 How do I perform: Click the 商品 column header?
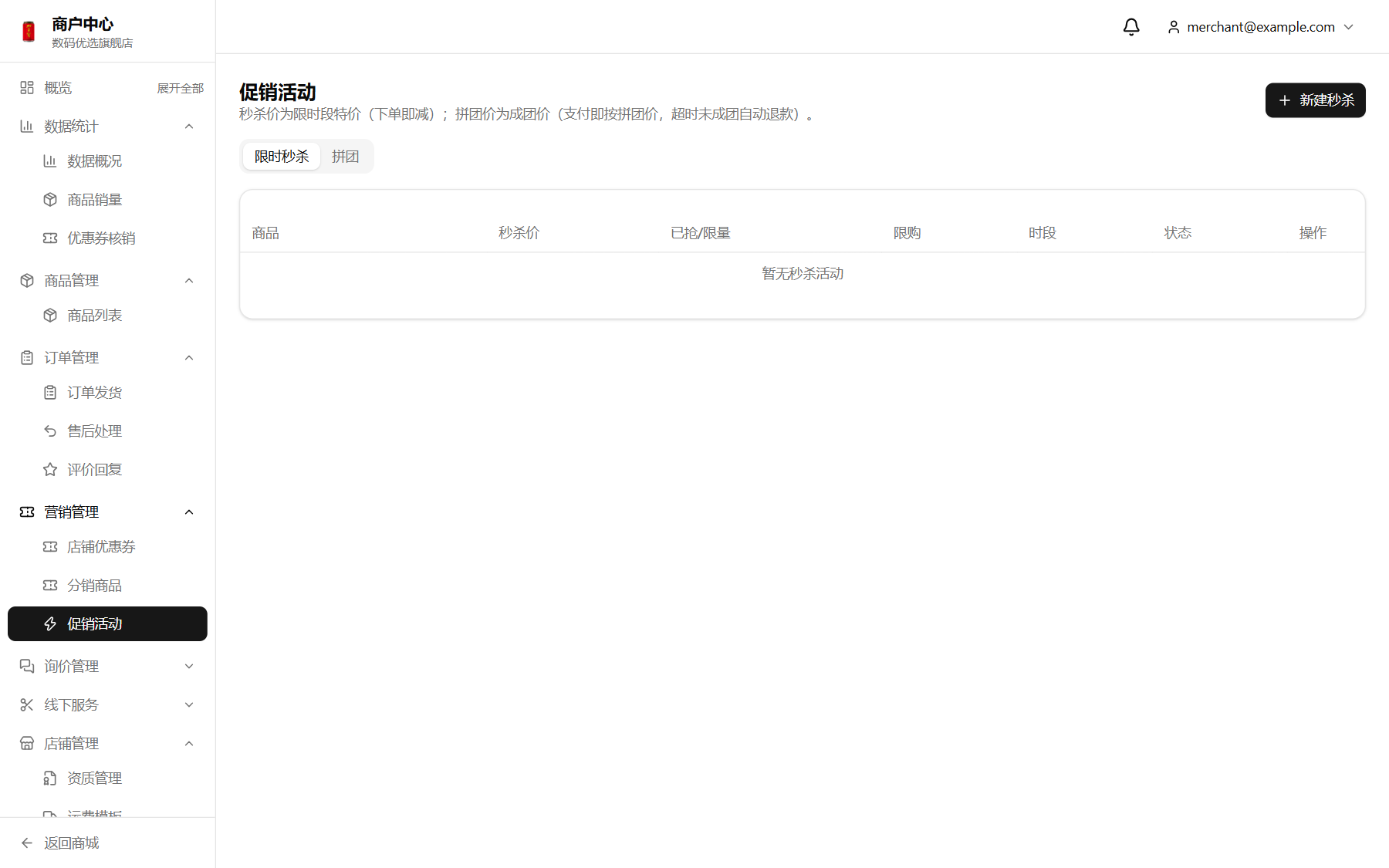click(x=265, y=233)
